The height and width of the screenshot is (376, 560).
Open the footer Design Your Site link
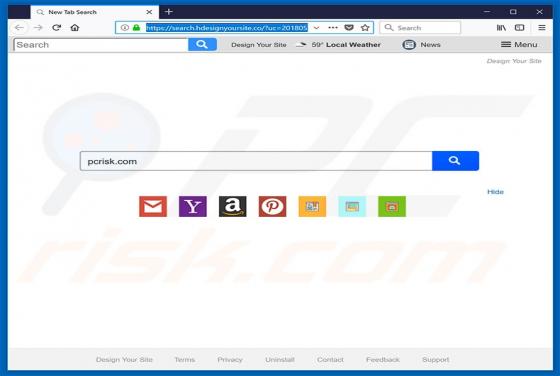124,360
